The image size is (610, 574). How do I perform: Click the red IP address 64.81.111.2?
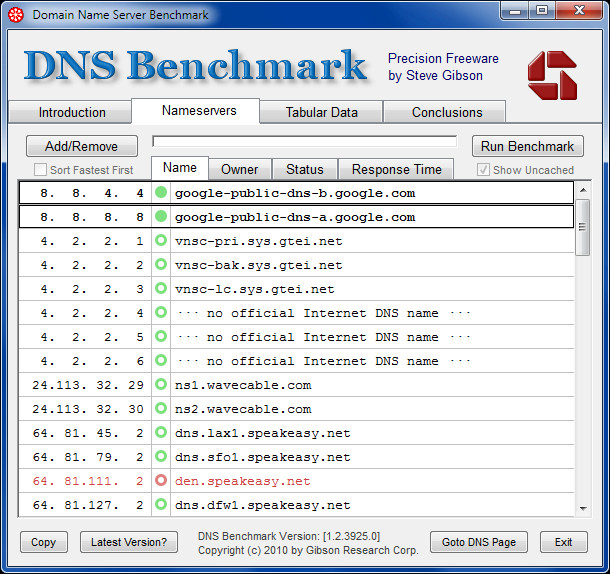(88, 481)
